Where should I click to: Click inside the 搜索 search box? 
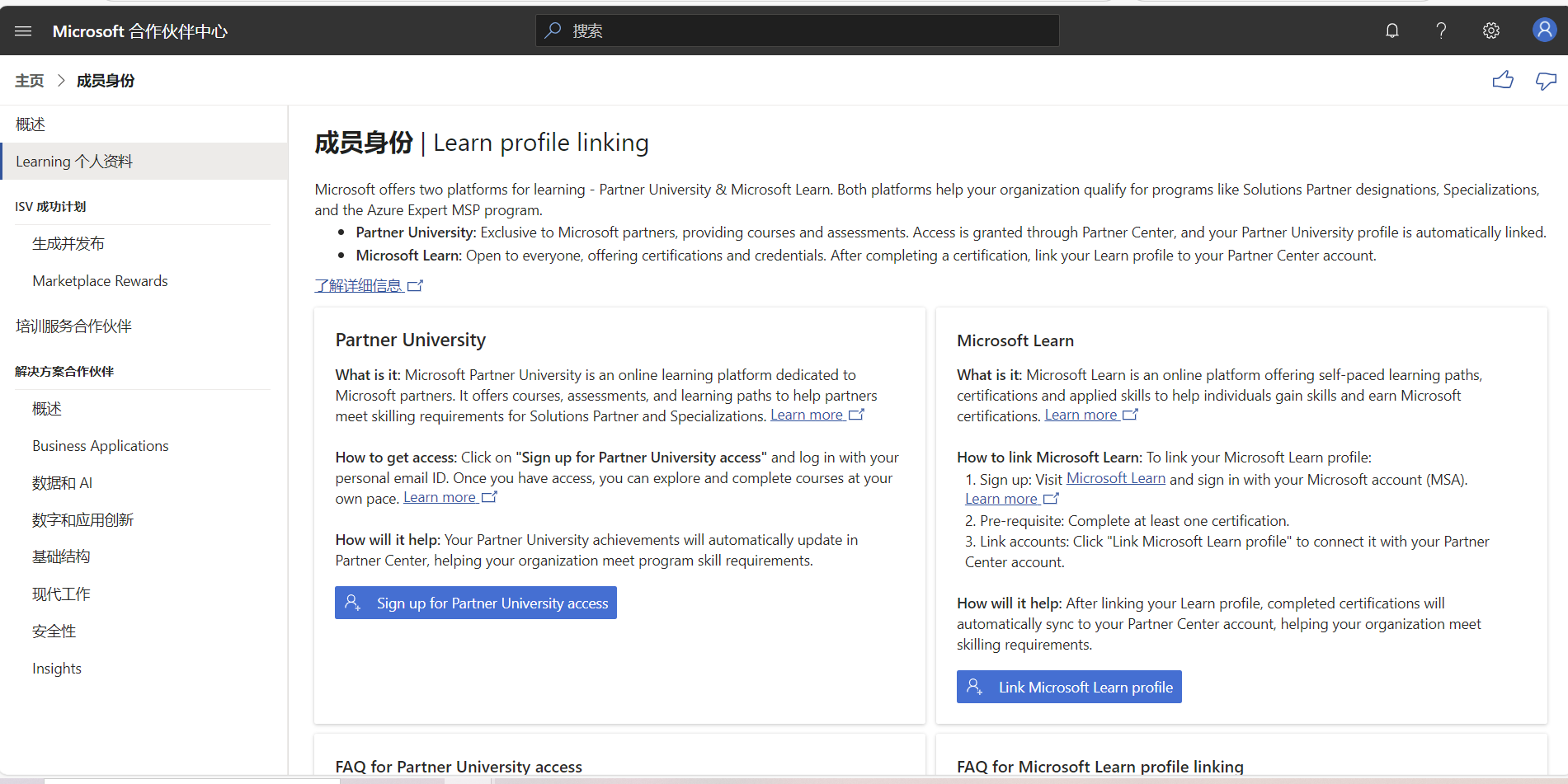(798, 31)
